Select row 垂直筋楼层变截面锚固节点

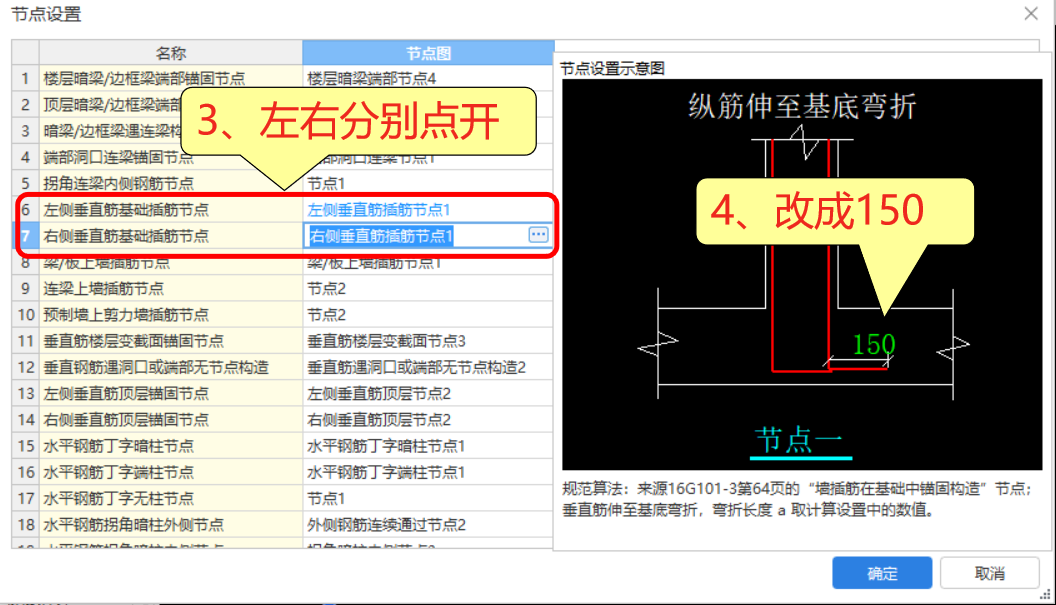pyautogui.click(x=171, y=341)
